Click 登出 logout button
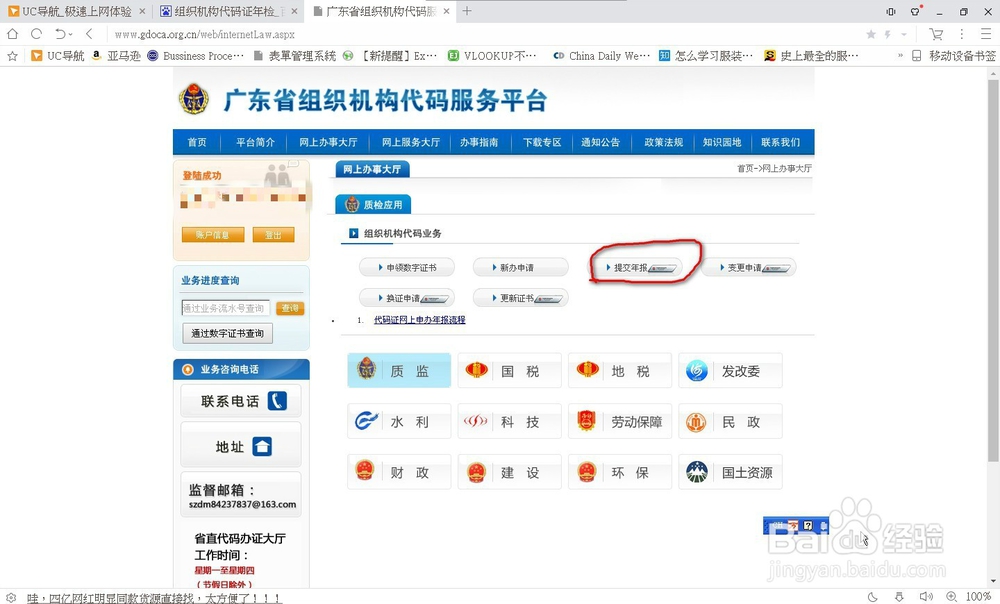1000x604 pixels. pos(273,235)
